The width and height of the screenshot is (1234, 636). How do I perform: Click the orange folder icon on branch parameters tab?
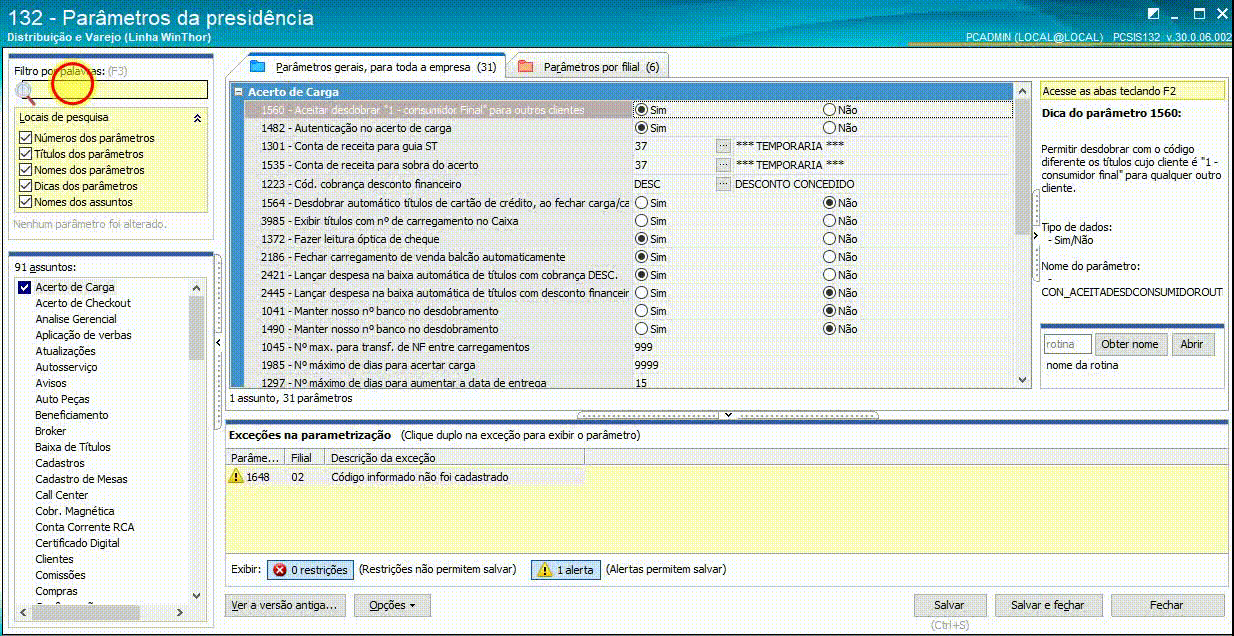(x=525, y=67)
